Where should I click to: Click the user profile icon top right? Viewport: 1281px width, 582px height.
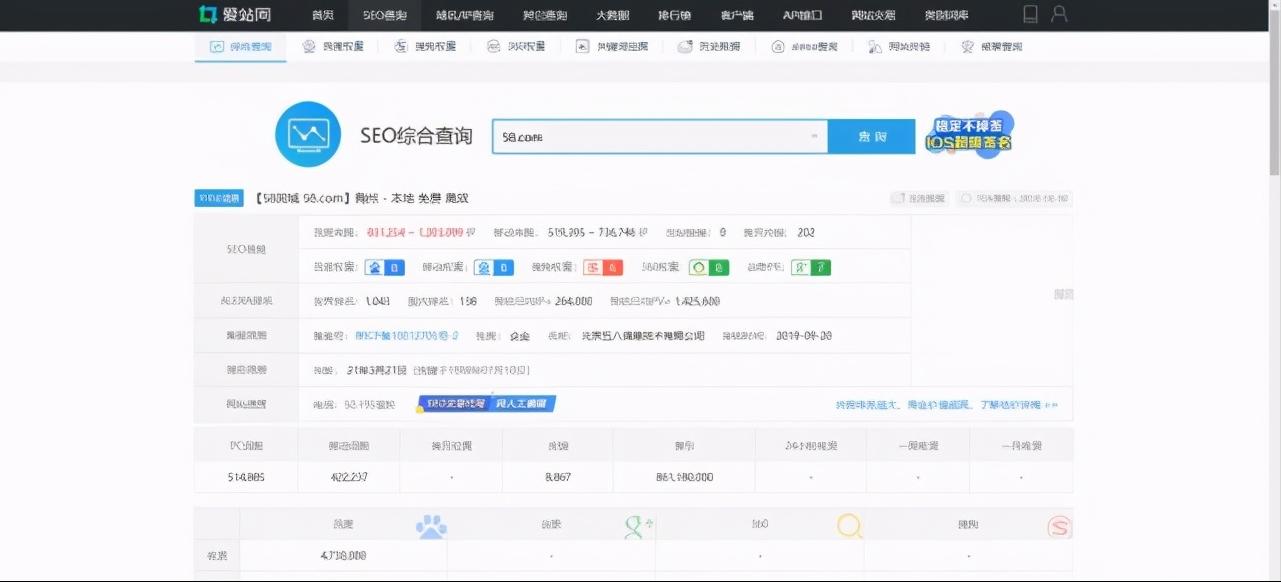coord(1059,14)
